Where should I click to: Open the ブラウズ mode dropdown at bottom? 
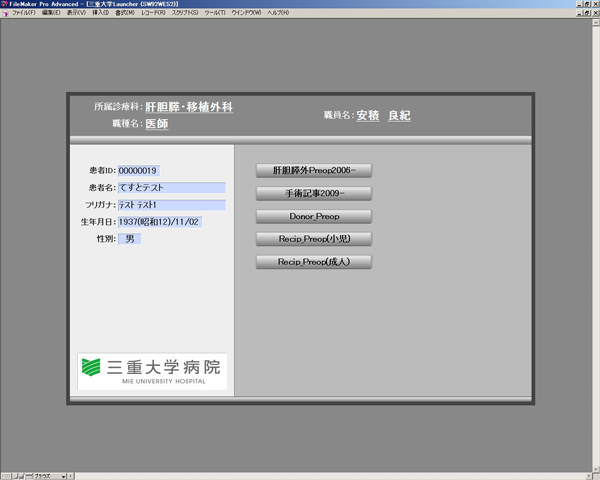click(x=48, y=476)
